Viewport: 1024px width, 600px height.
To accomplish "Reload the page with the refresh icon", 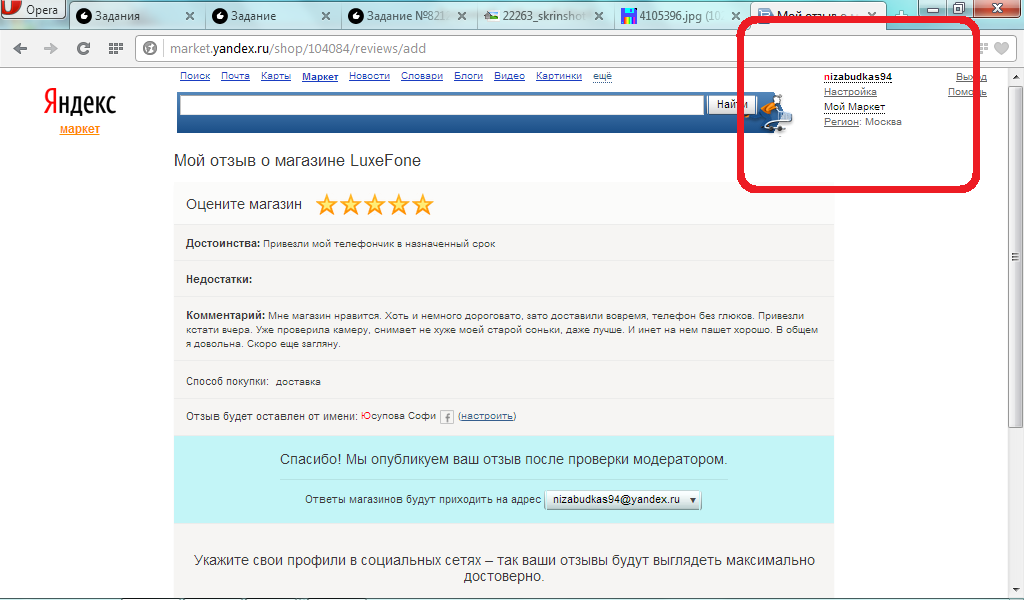I will coord(83,48).
